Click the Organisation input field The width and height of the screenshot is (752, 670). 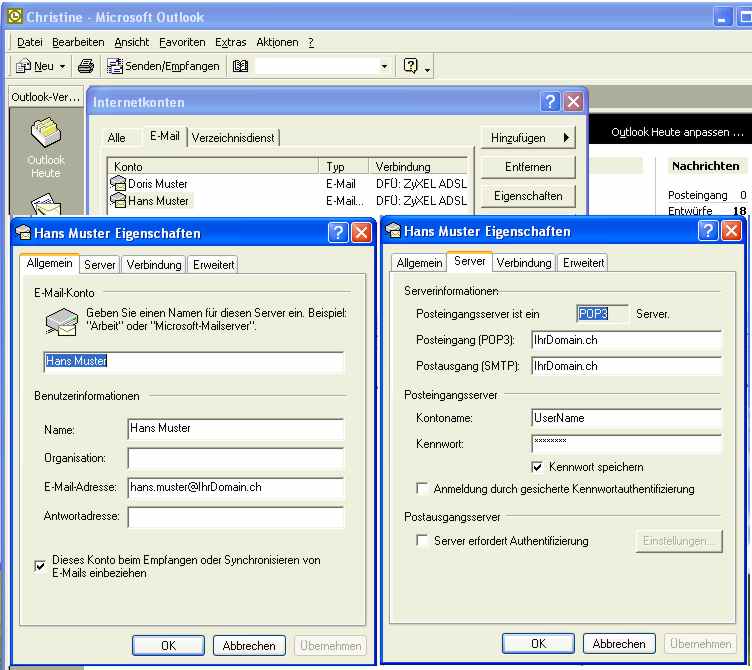point(236,458)
